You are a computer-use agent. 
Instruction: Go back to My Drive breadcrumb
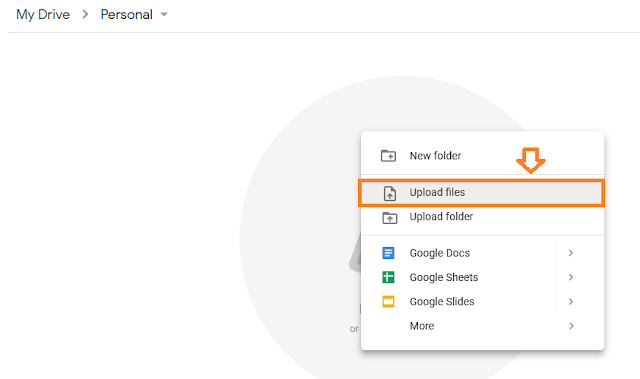tap(43, 15)
